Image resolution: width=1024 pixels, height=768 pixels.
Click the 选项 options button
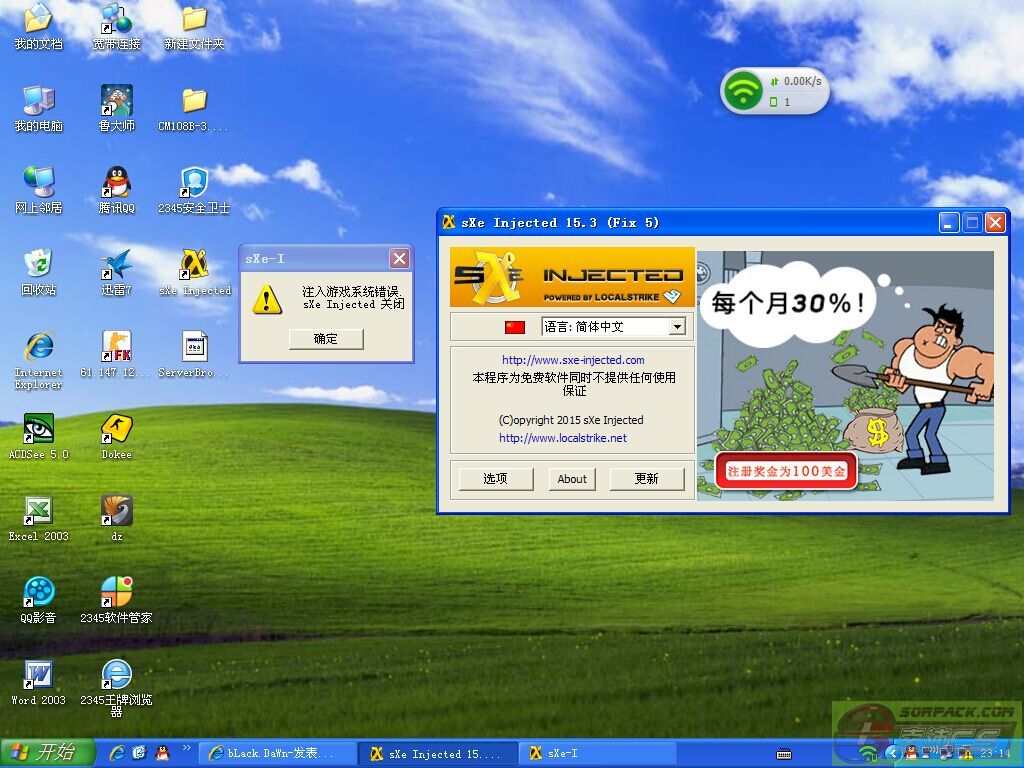(x=495, y=479)
